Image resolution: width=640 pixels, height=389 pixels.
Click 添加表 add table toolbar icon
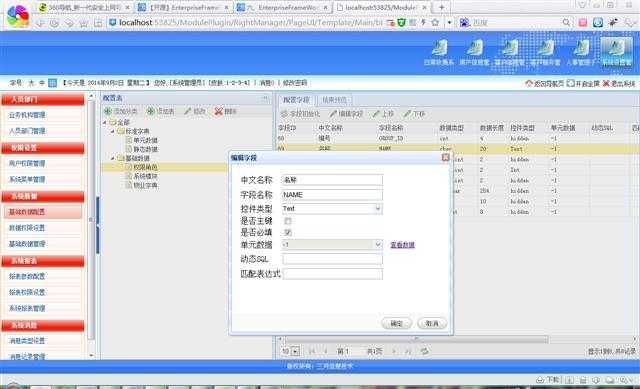point(151,111)
